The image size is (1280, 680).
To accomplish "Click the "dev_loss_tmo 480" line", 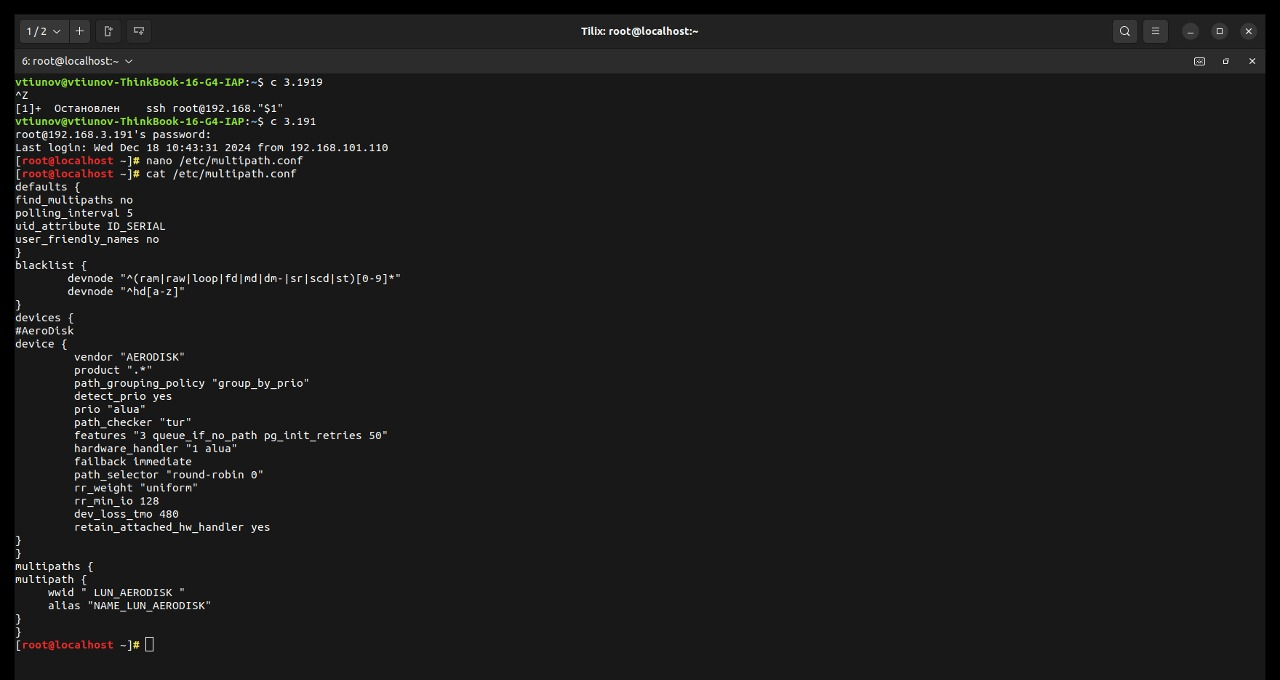I will [126, 514].
